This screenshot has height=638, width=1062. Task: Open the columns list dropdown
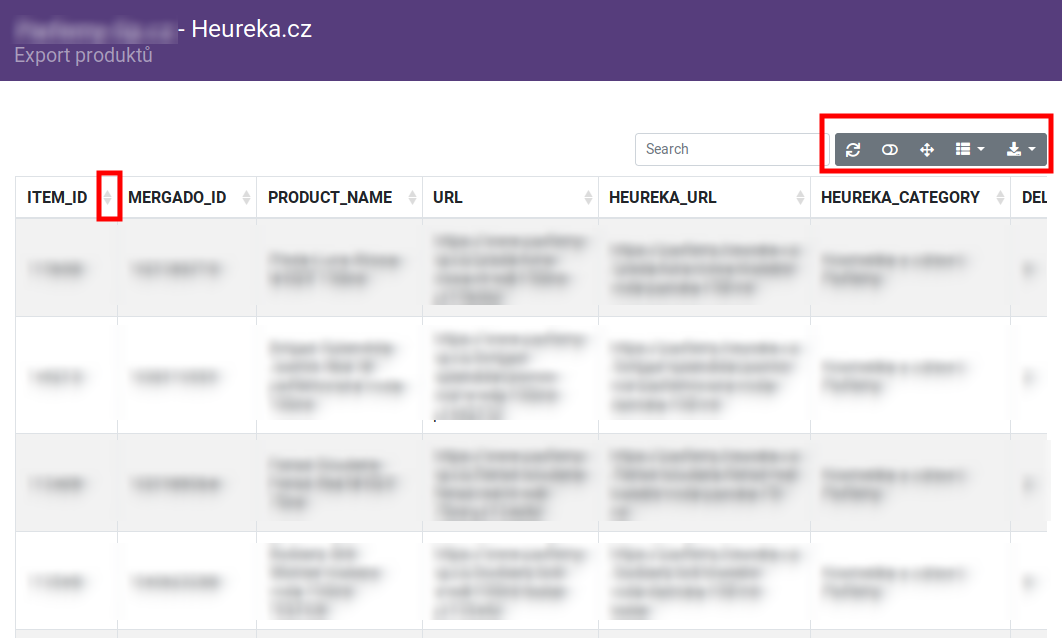[x=970, y=149]
